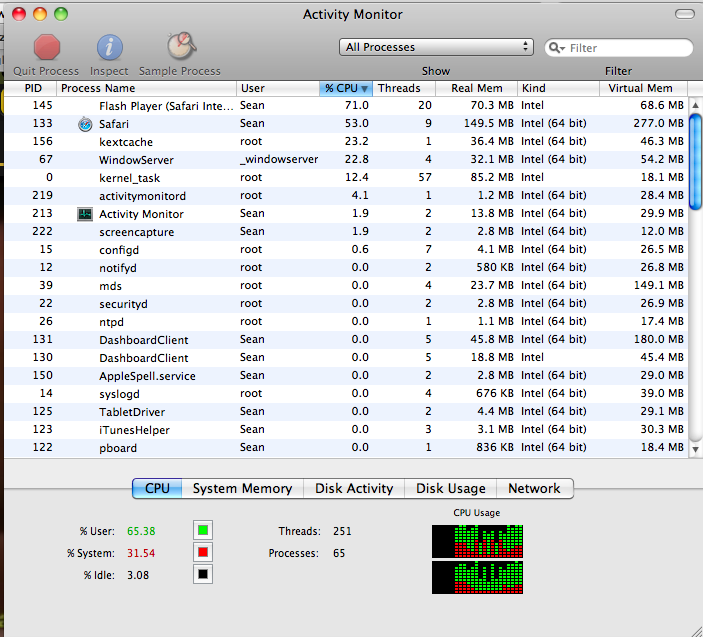Select the Safari compass icon in process list
The width and height of the screenshot is (703, 637).
[x=85, y=124]
